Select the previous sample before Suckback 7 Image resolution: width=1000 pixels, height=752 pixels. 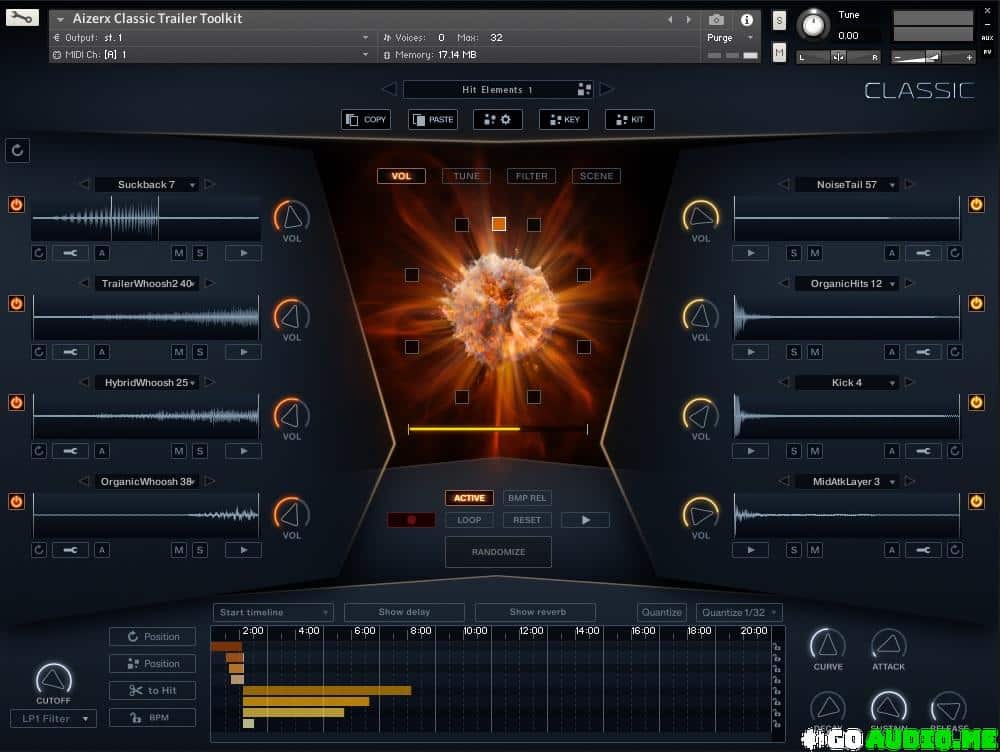click(x=84, y=184)
